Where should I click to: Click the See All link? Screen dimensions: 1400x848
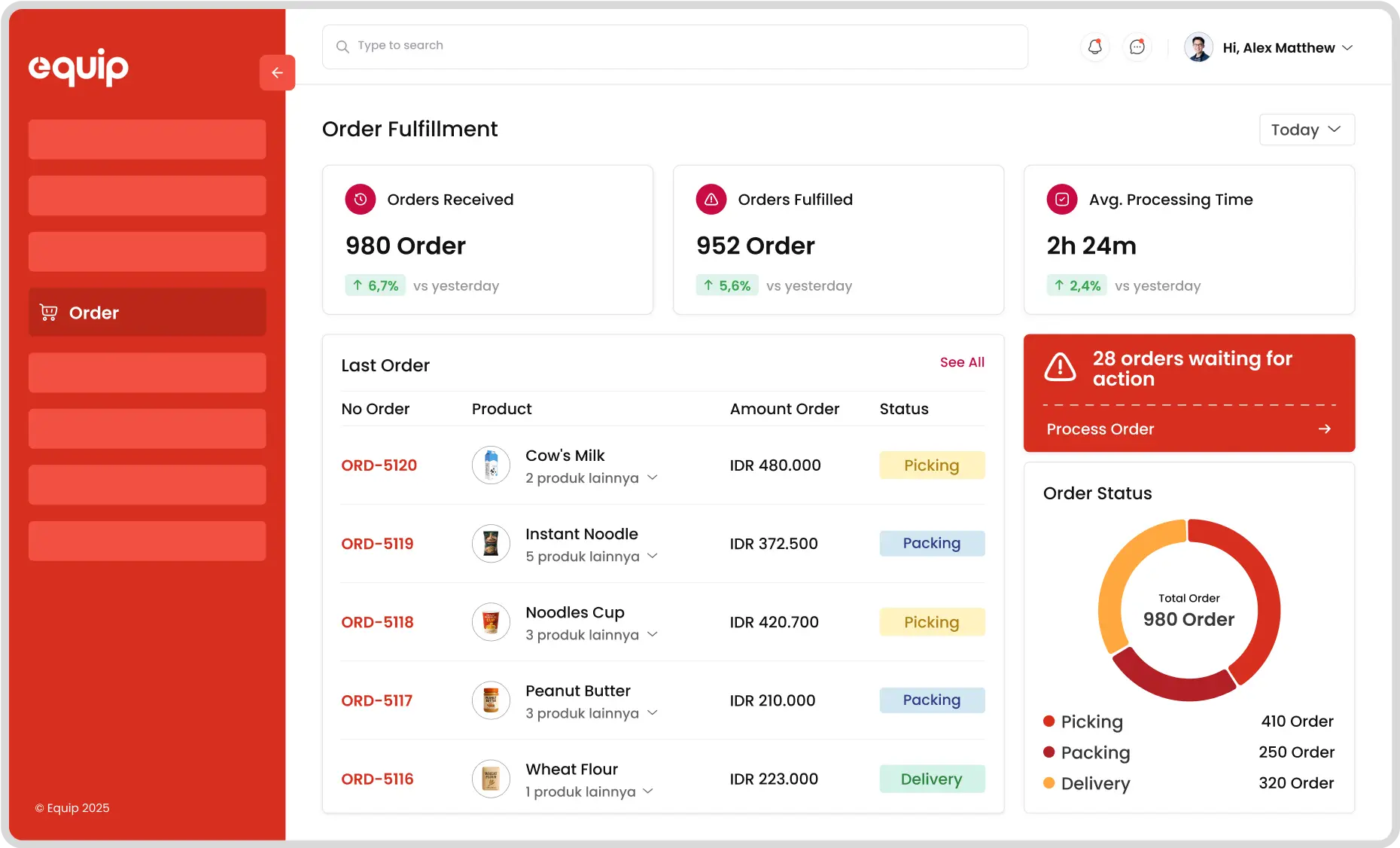point(962,362)
